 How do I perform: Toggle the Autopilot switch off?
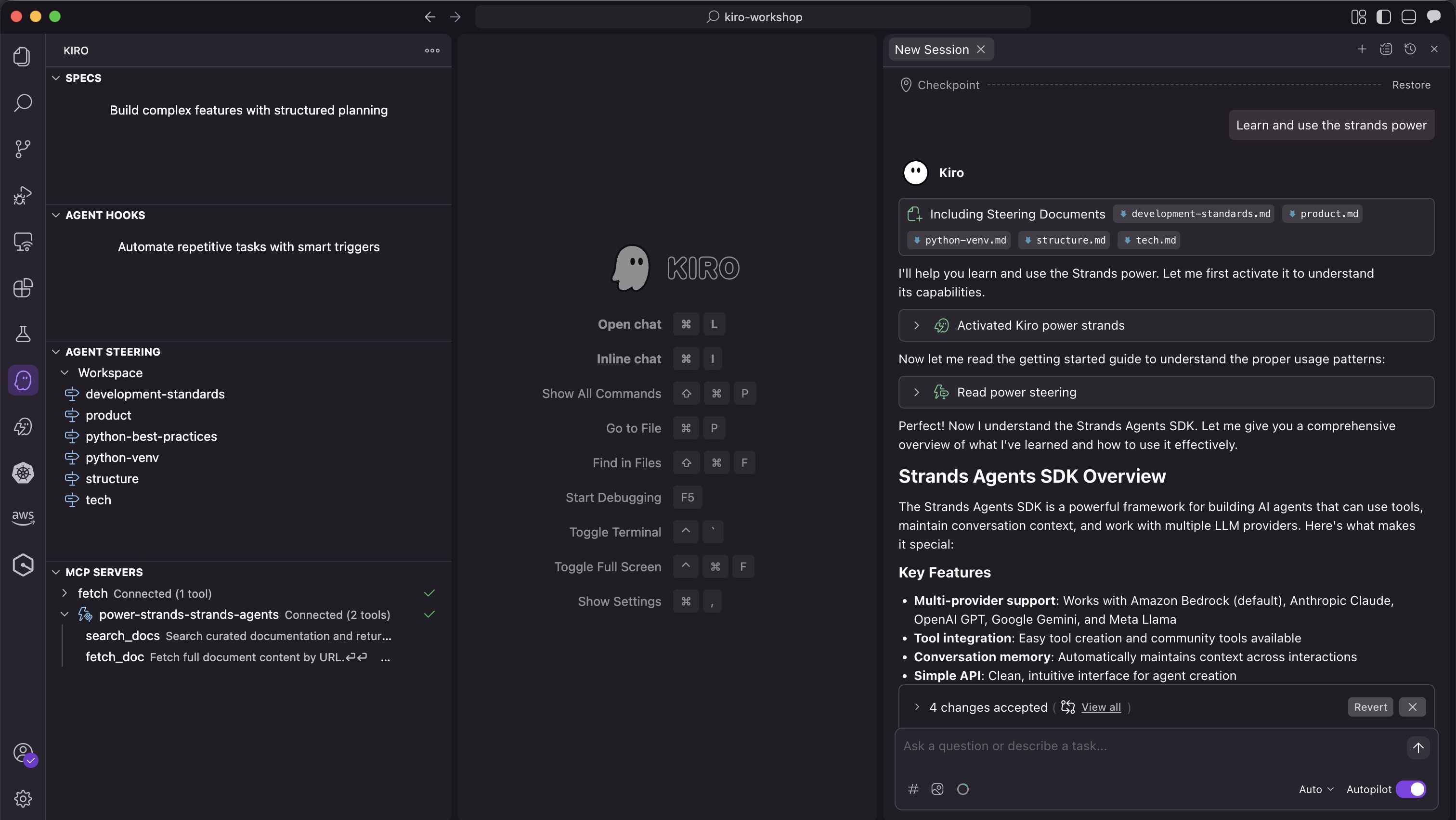(1411, 789)
